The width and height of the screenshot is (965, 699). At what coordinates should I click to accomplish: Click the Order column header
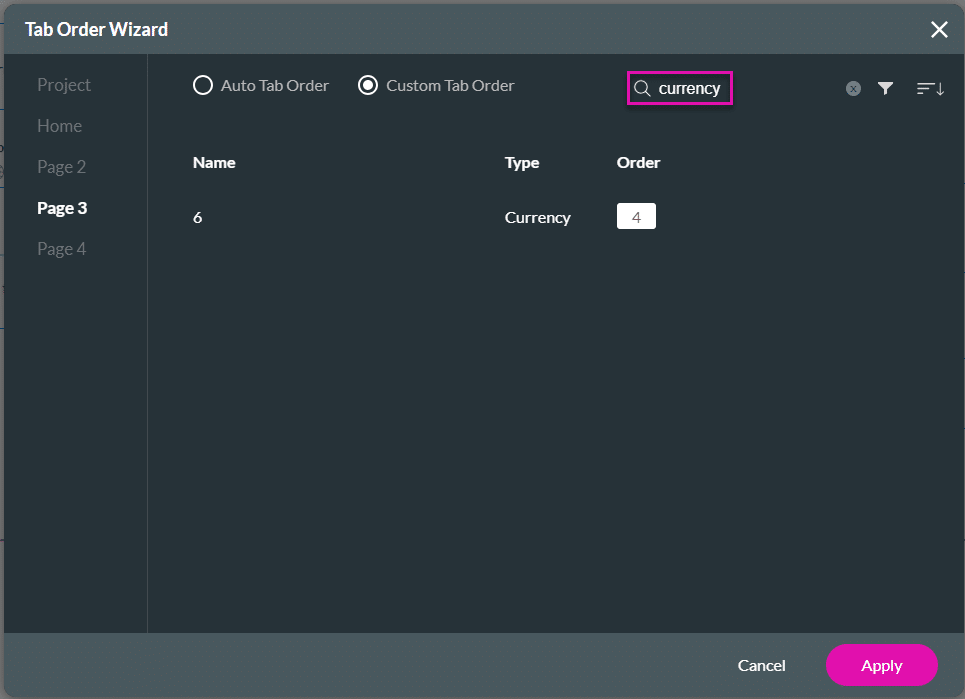point(638,162)
